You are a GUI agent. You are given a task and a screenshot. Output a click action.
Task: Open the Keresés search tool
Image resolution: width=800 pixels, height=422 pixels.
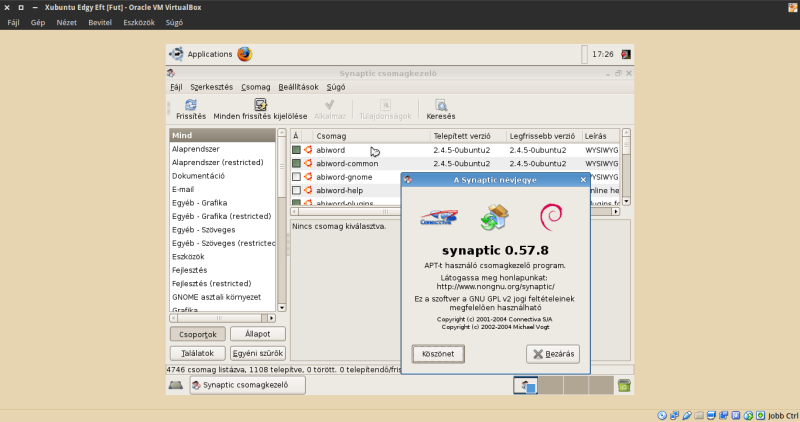(442, 104)
